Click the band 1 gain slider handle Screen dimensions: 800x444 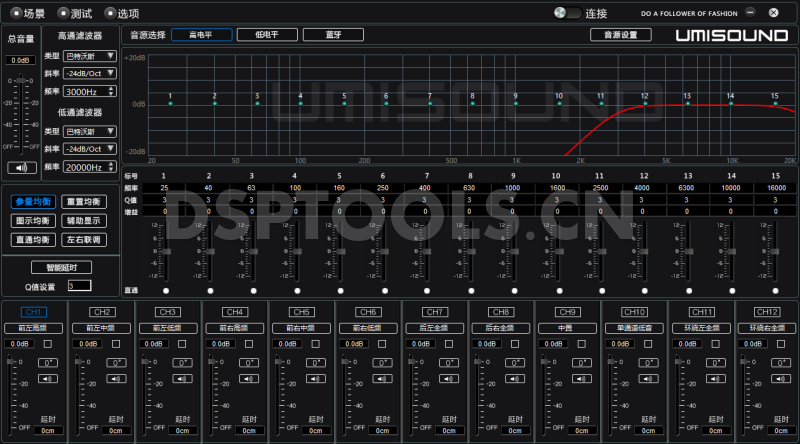click(166, 252)
